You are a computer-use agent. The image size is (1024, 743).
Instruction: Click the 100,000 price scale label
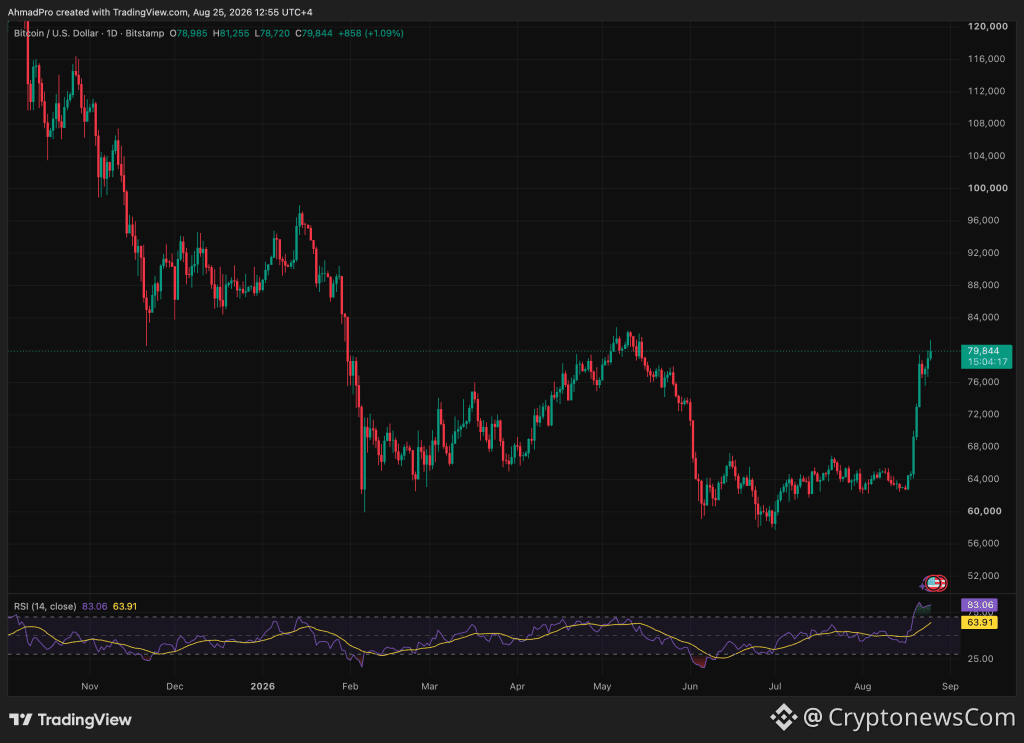click(987, 188)
